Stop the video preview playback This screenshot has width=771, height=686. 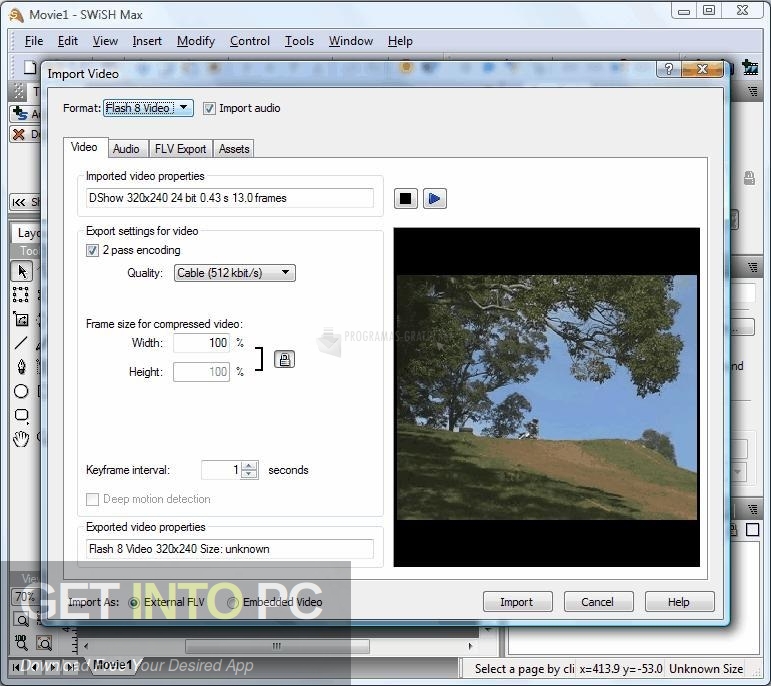click(x=405, y=199)
